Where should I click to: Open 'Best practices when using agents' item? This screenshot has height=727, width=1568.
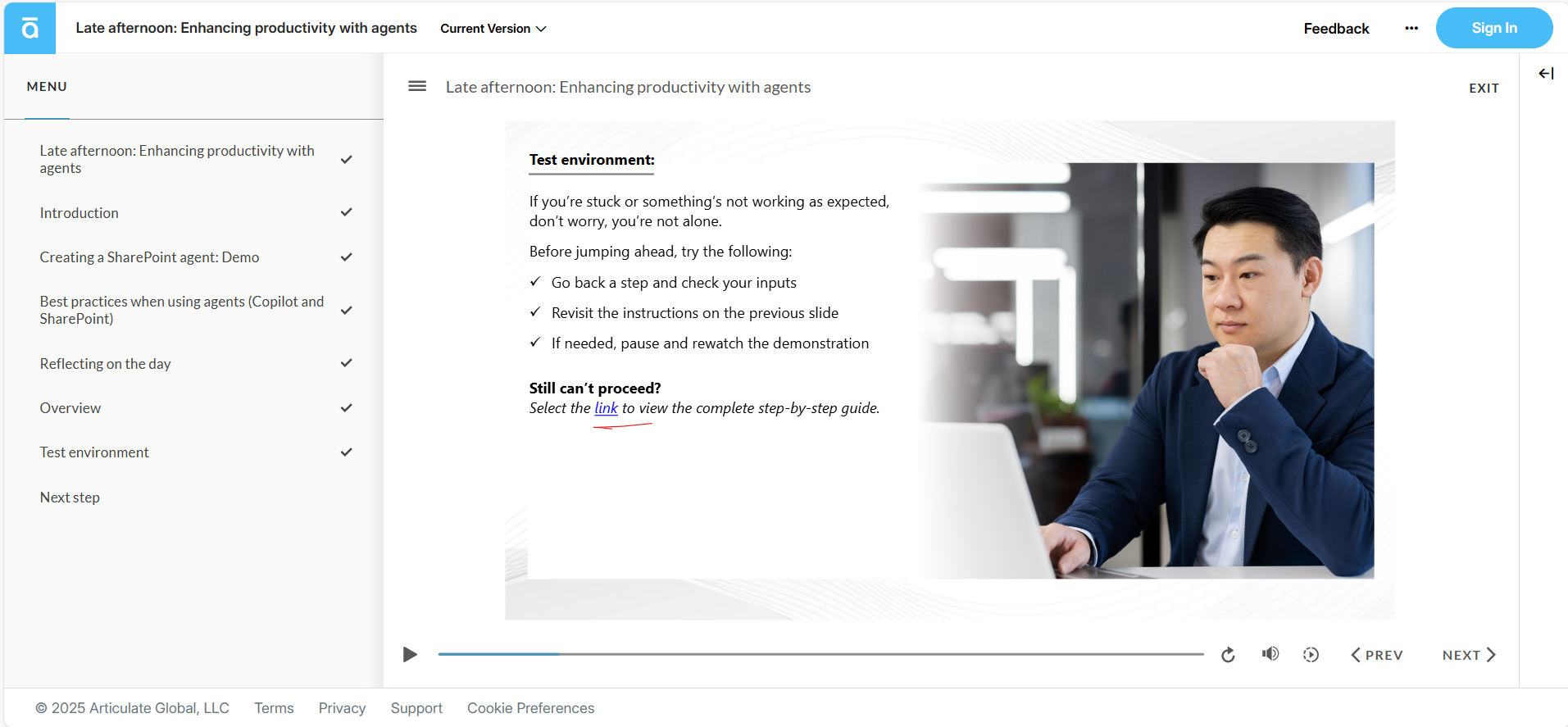point(182,310)
